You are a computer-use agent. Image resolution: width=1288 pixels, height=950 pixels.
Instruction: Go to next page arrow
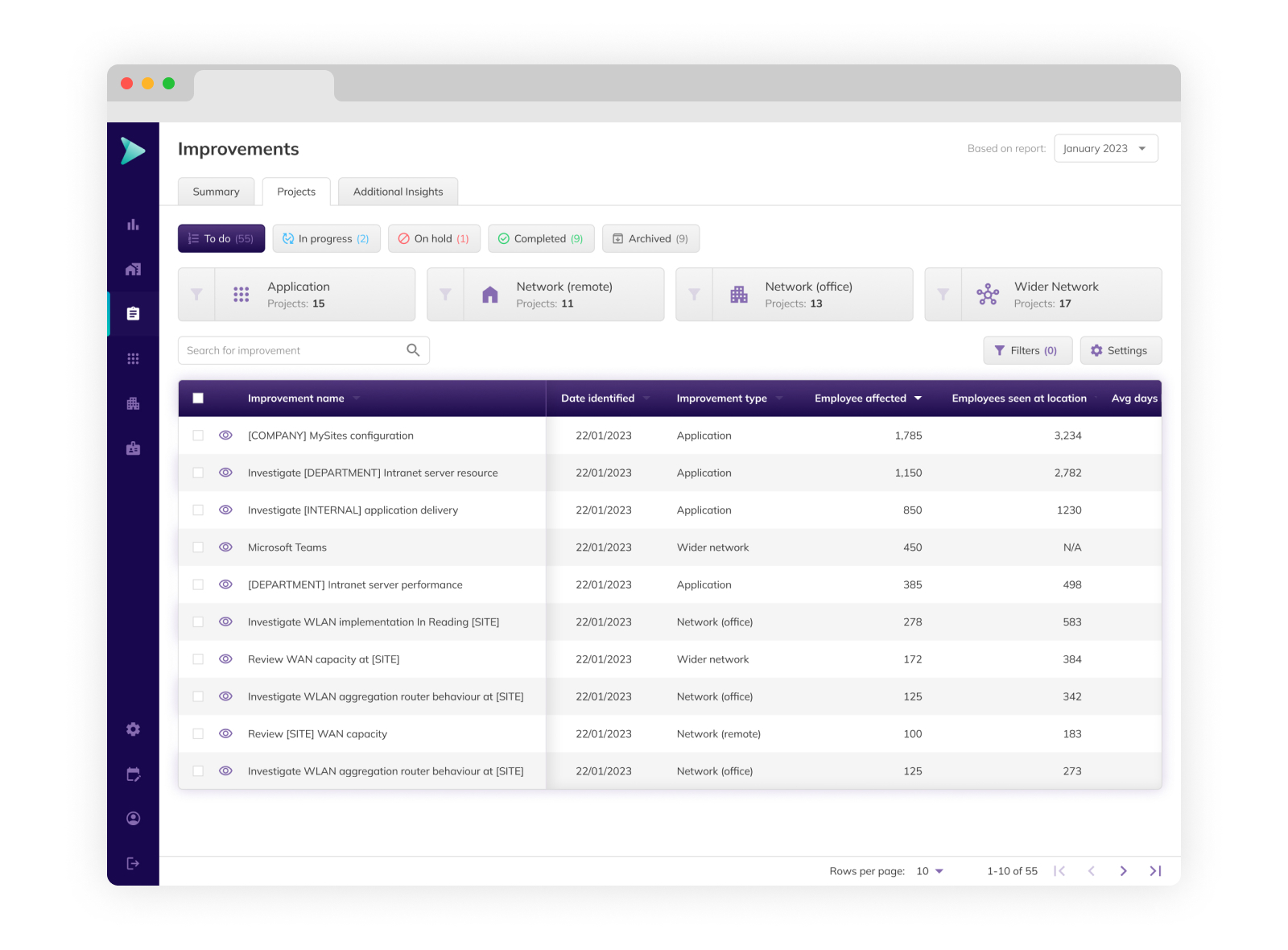(1123, 871)
